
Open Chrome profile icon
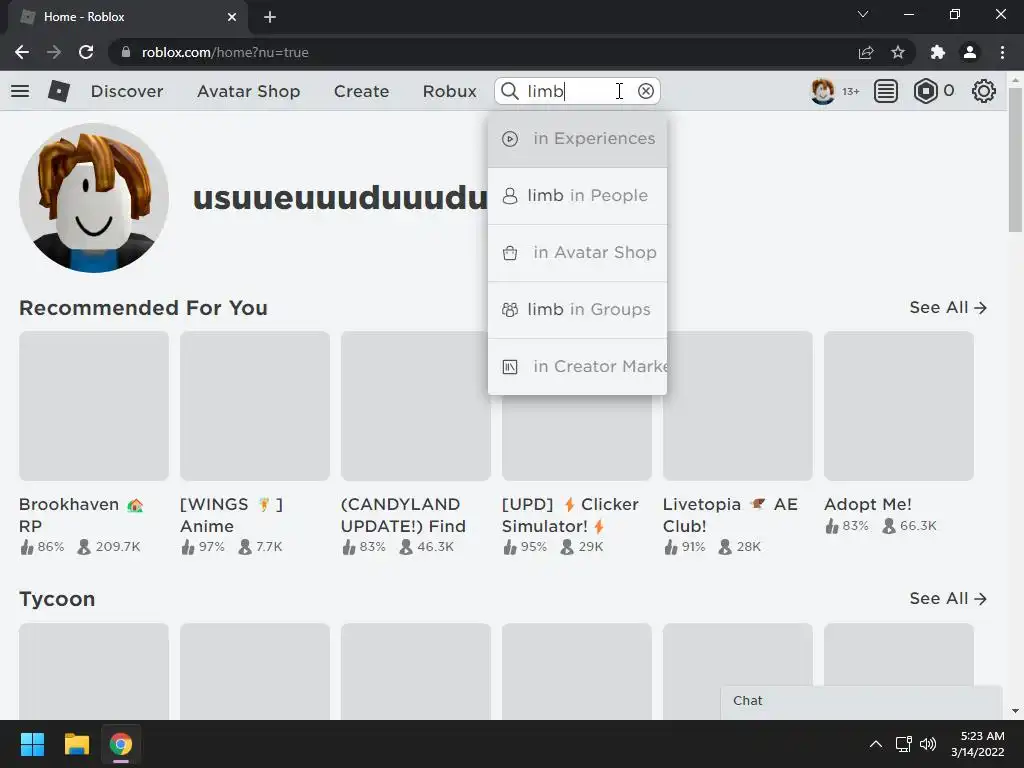coord(970,52)
